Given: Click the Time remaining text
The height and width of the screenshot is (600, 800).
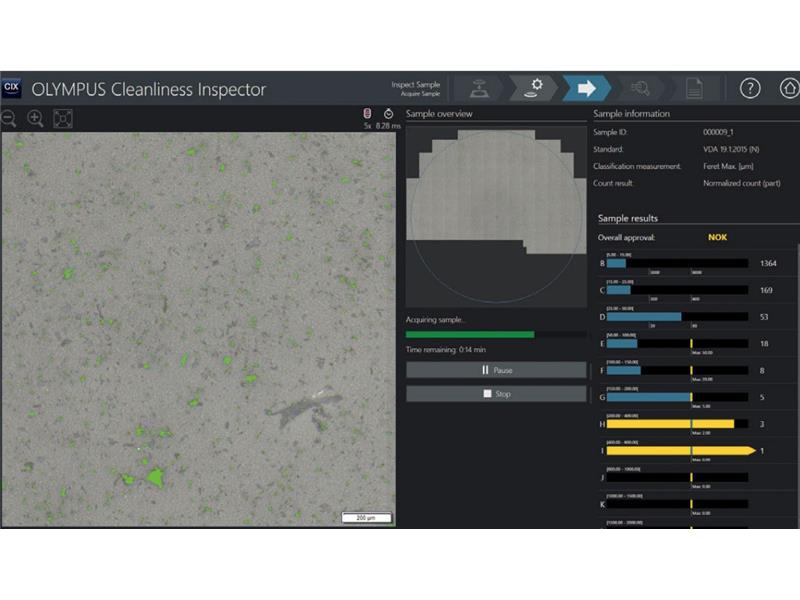Looking at the screenshot, I should tap(445, 349).
